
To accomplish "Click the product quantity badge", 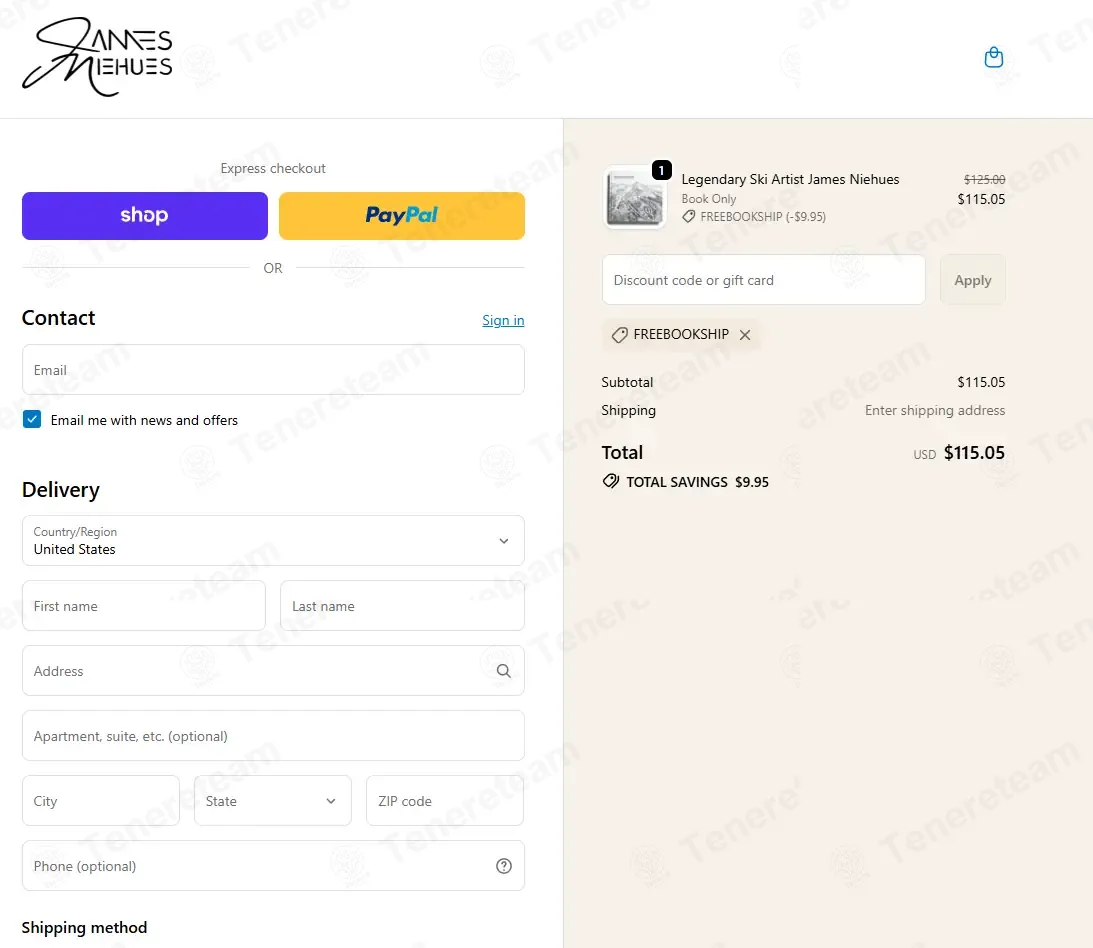I will (x=662, y=170).
